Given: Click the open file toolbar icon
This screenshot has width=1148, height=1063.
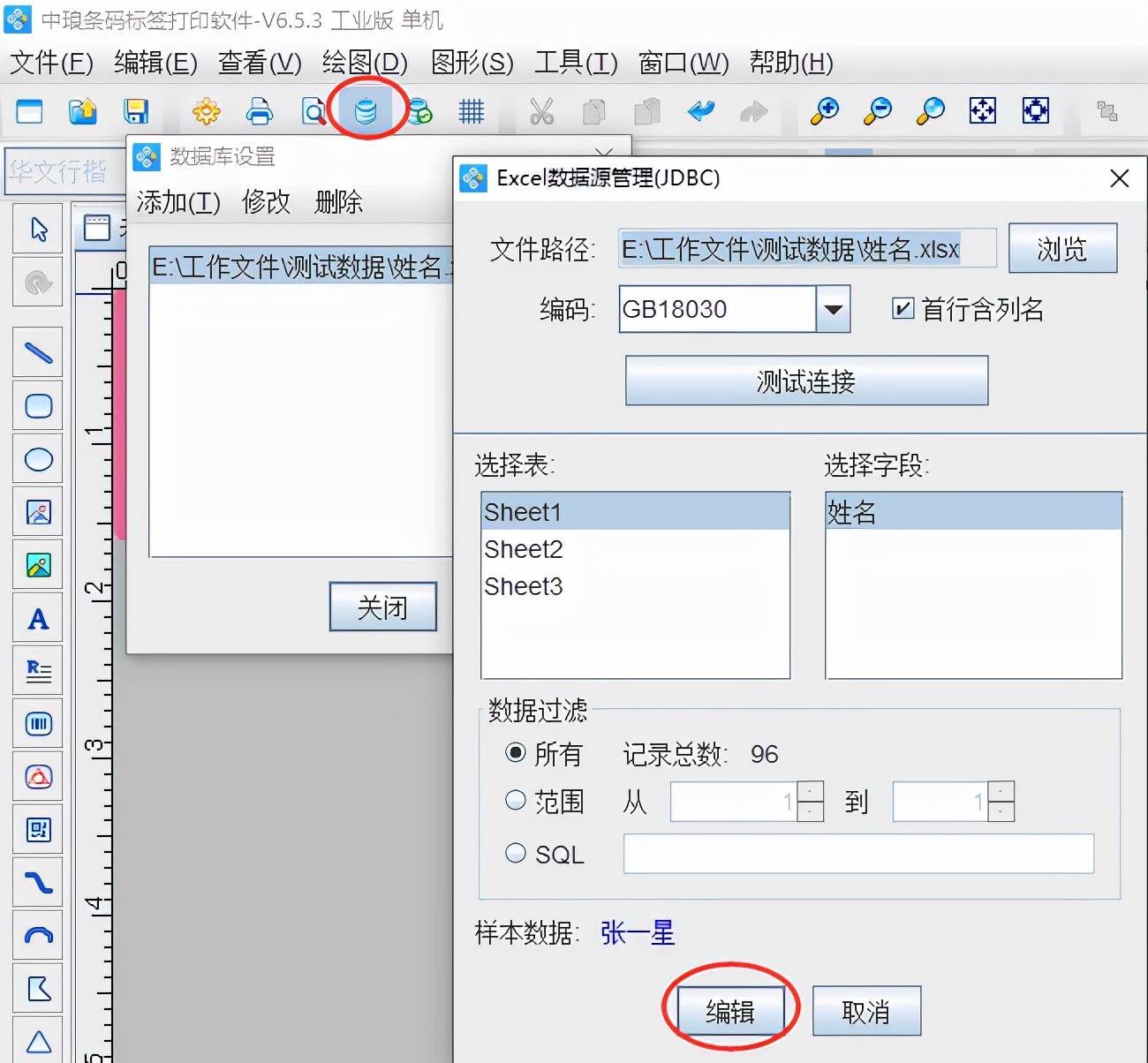Looking at the screenshot, I should [83, 111].
